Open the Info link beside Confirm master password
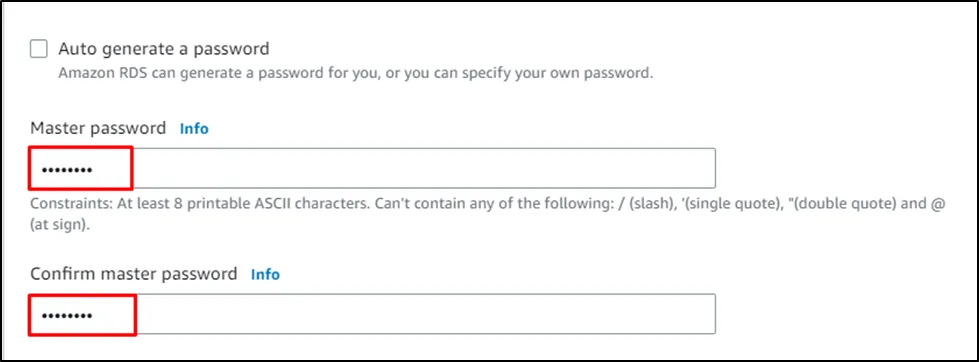 pos(265,275)
